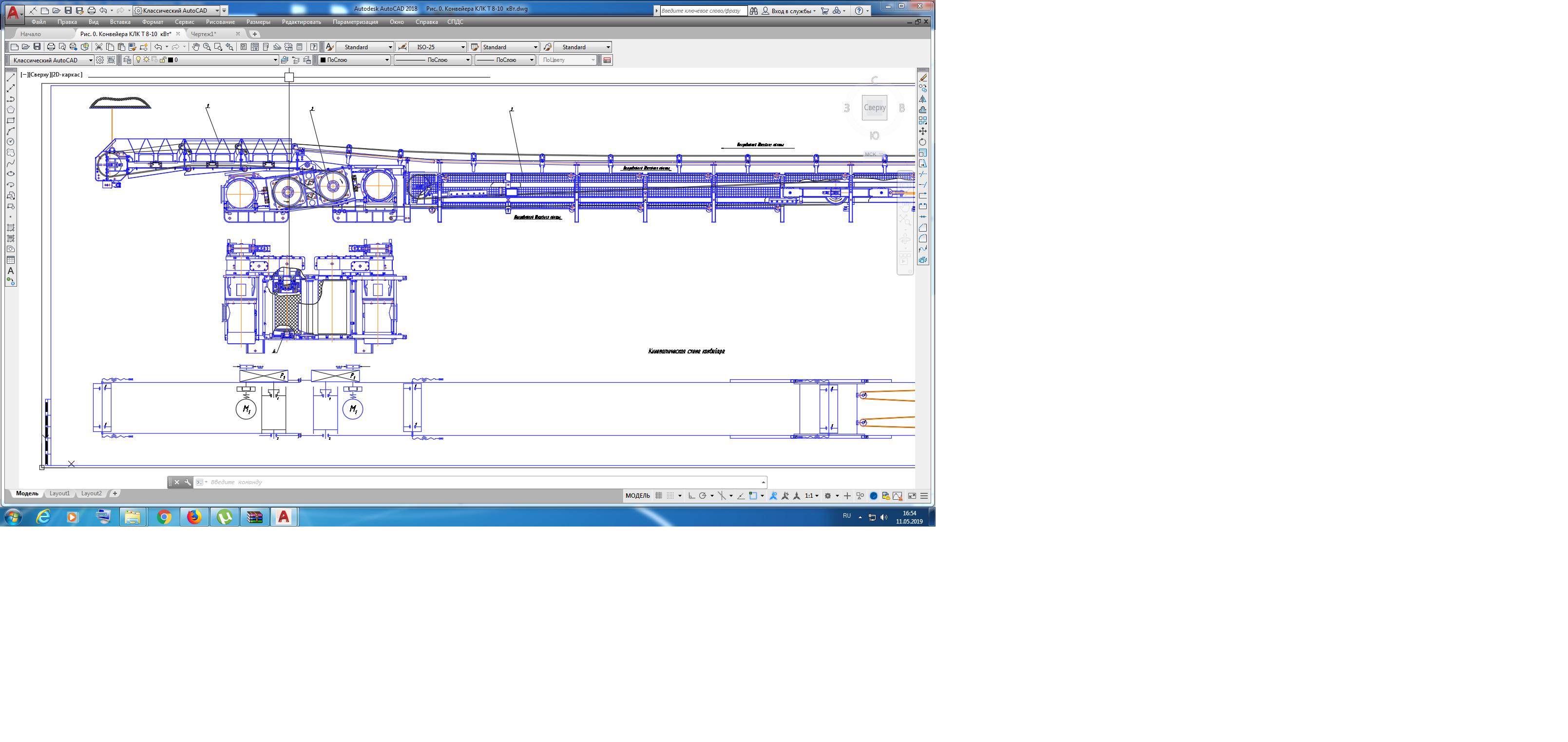Toggle grid display in the status bar
The width and height of the screenshot is (1568, 742).
click(x=659, y=496)
